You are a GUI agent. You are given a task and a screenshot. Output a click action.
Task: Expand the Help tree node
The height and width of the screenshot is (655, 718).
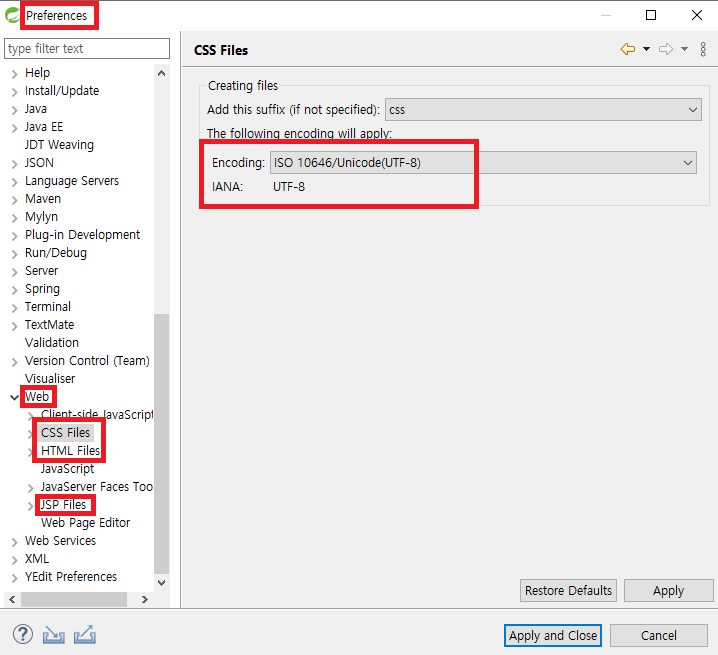(14, 74)
